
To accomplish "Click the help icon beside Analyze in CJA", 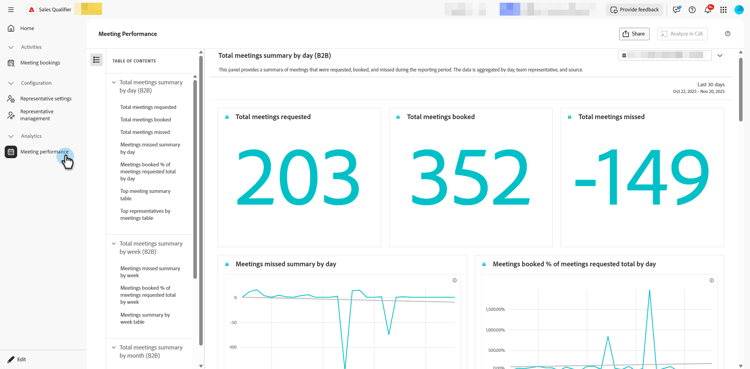I will point(728,34).
